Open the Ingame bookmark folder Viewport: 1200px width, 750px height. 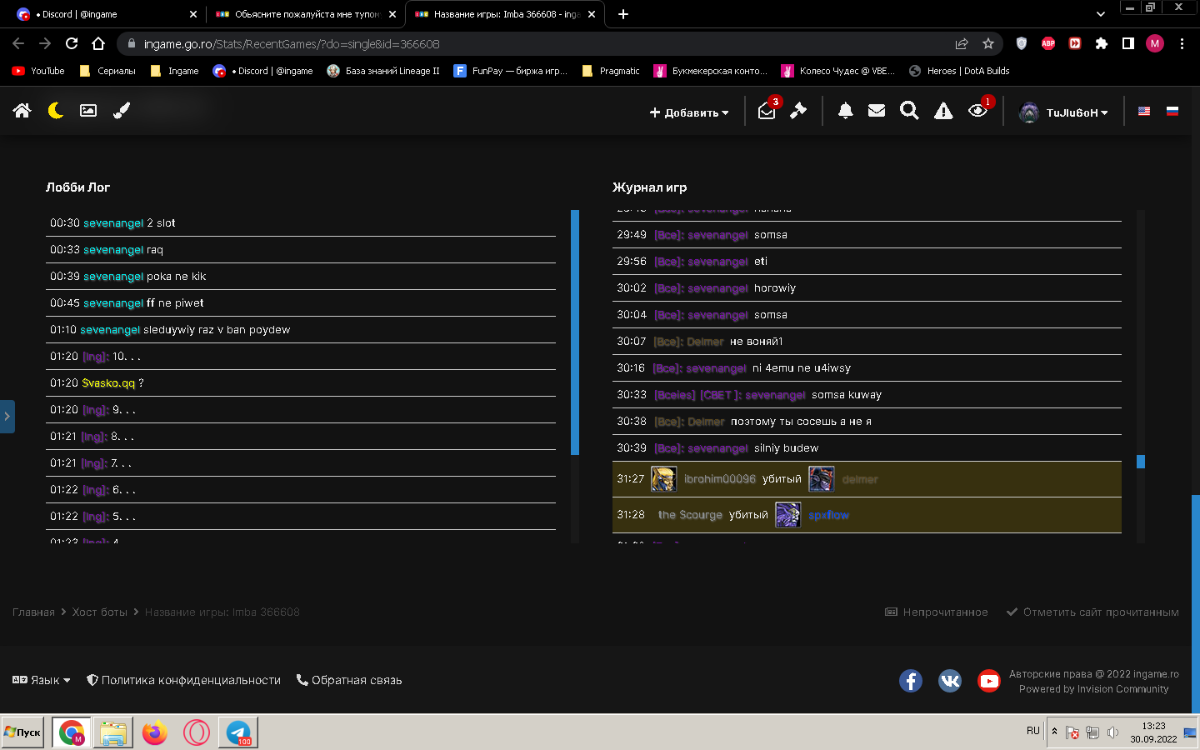click(x=174, y=71)
